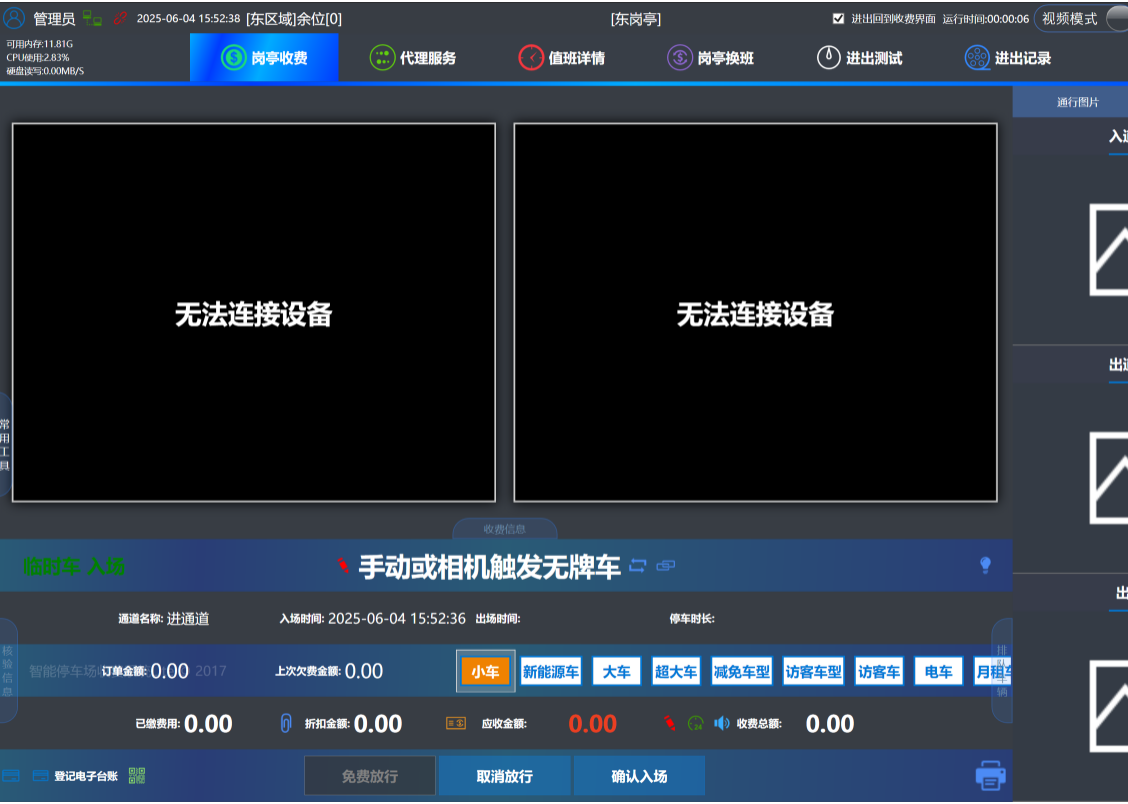
Task: Switch to the 通行图片 panel tab
Action: pyautogui.click(x=1072, y=102)
